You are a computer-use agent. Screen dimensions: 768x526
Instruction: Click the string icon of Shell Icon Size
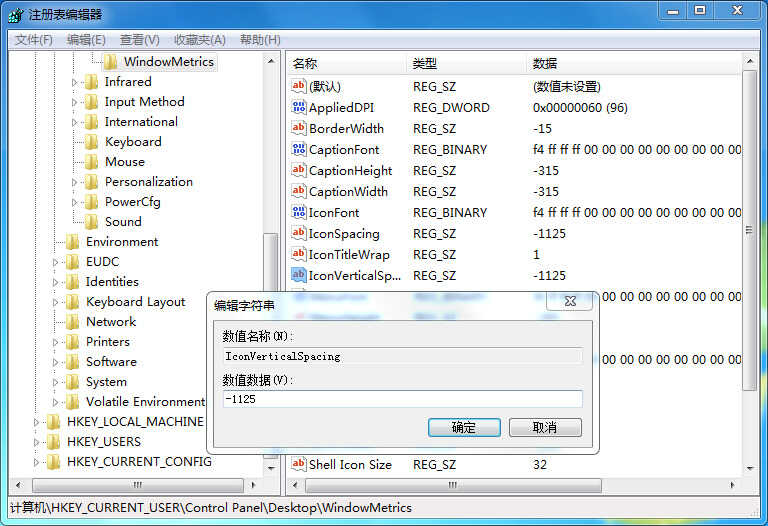(298, 464)
